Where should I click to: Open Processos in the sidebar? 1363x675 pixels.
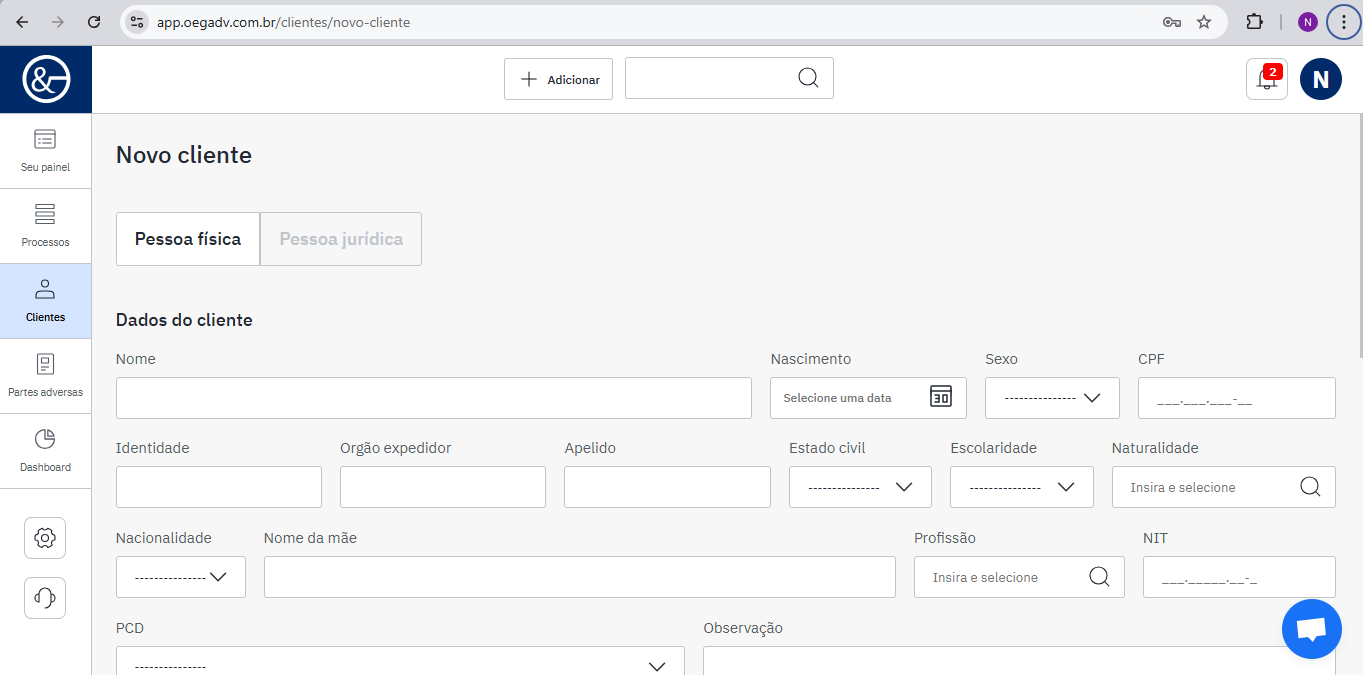pos(46,226)
